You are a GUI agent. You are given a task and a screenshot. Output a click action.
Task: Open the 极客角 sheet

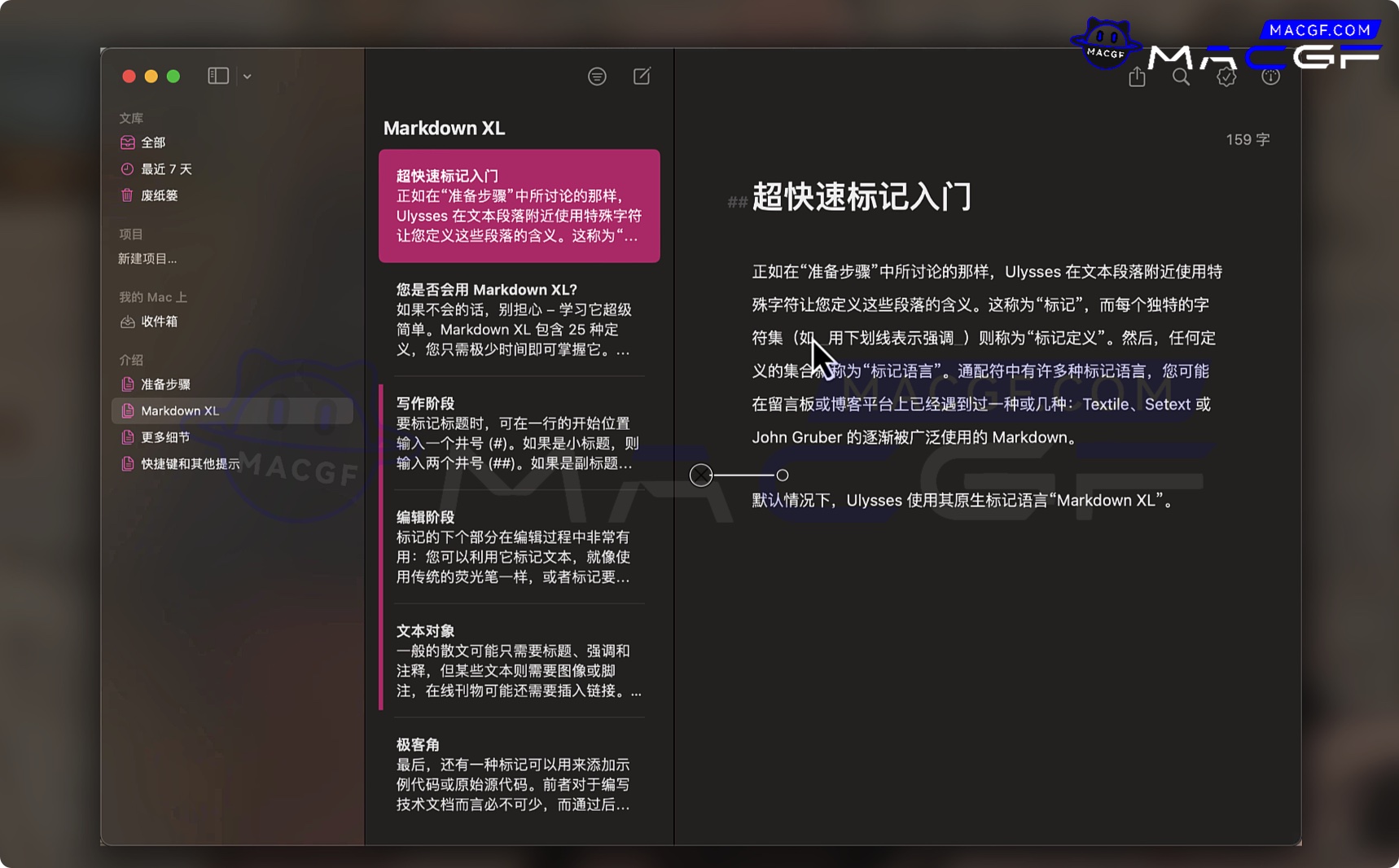pos(518,774)
